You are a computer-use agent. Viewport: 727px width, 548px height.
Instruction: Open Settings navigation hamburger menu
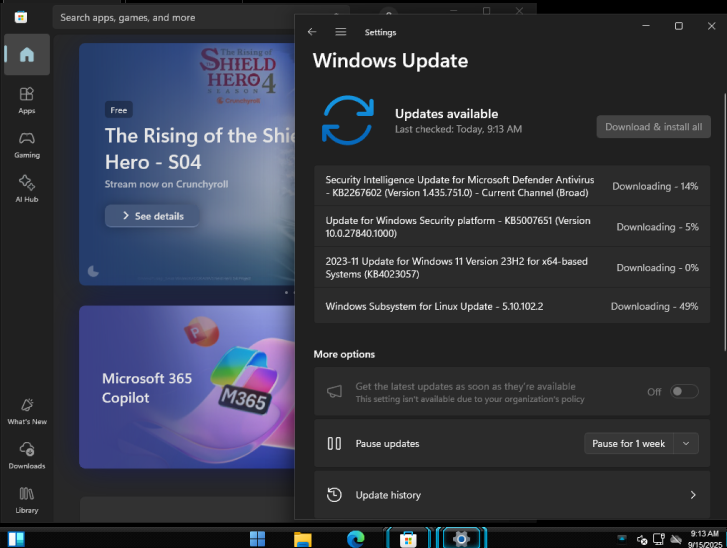341,32
